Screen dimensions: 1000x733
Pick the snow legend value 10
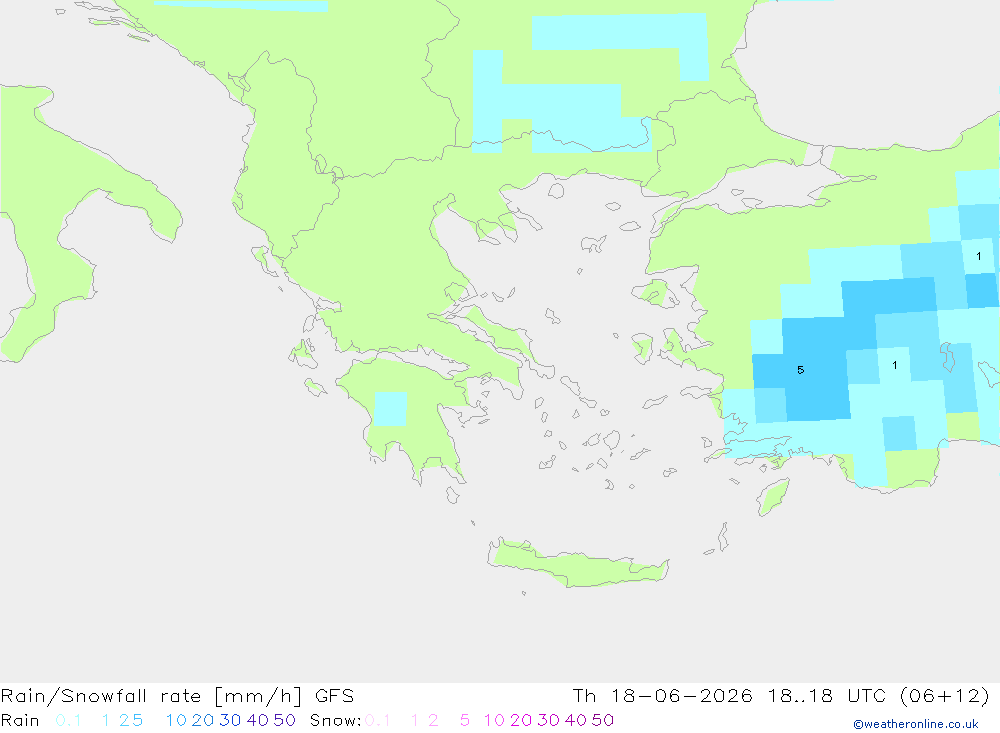pyautogui.click(x=494, y=720)
